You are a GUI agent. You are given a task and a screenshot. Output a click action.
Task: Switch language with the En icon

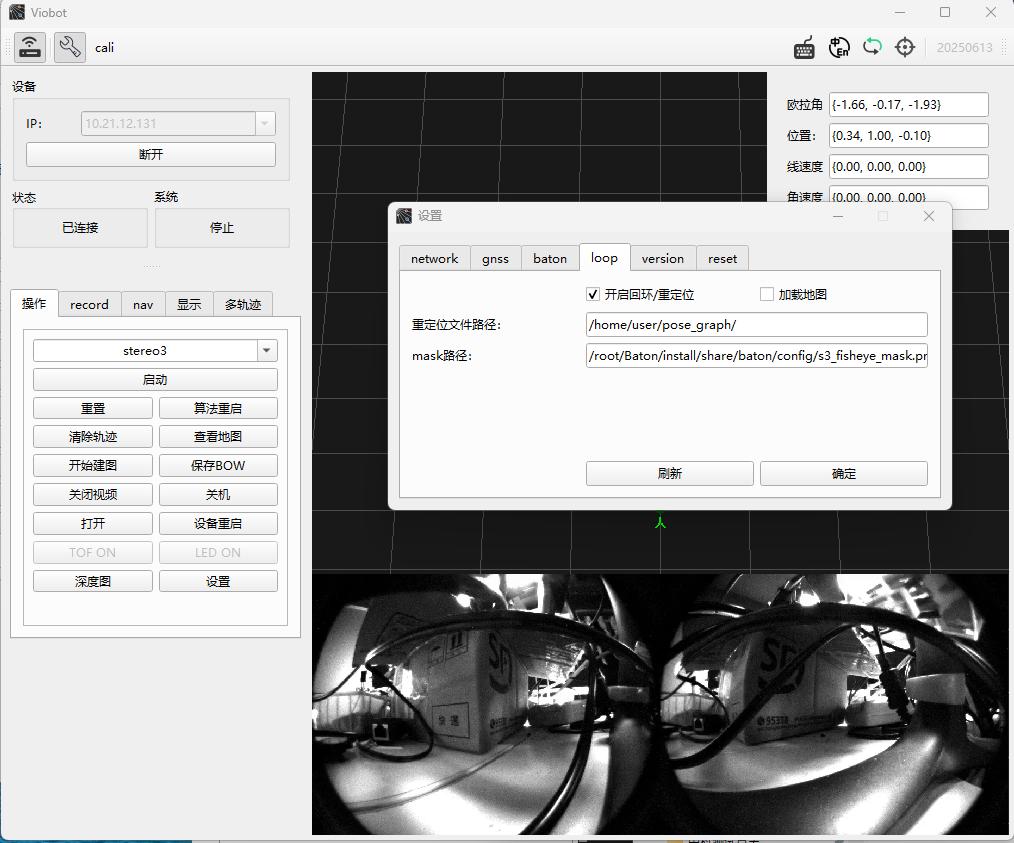click(839, 47)
